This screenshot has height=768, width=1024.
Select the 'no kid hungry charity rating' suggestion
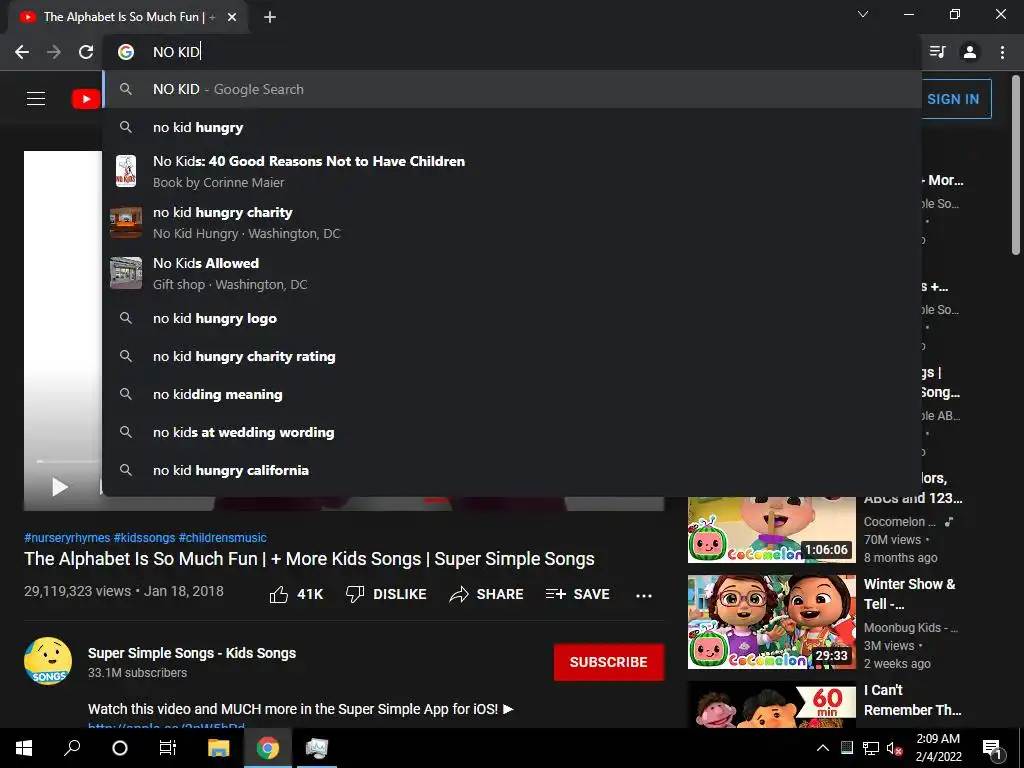512,356
